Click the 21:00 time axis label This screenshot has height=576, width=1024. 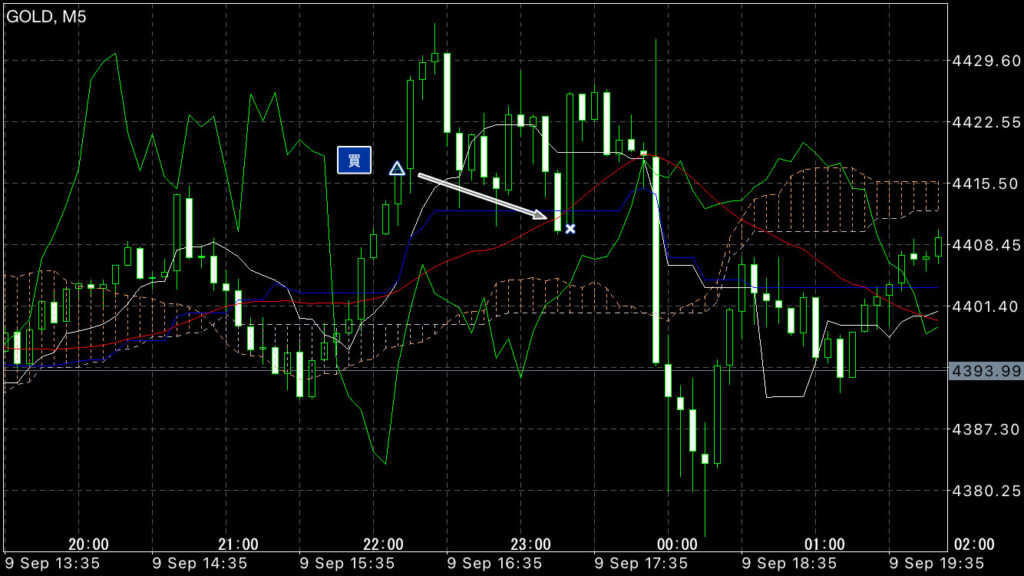(x=238, y=544)
